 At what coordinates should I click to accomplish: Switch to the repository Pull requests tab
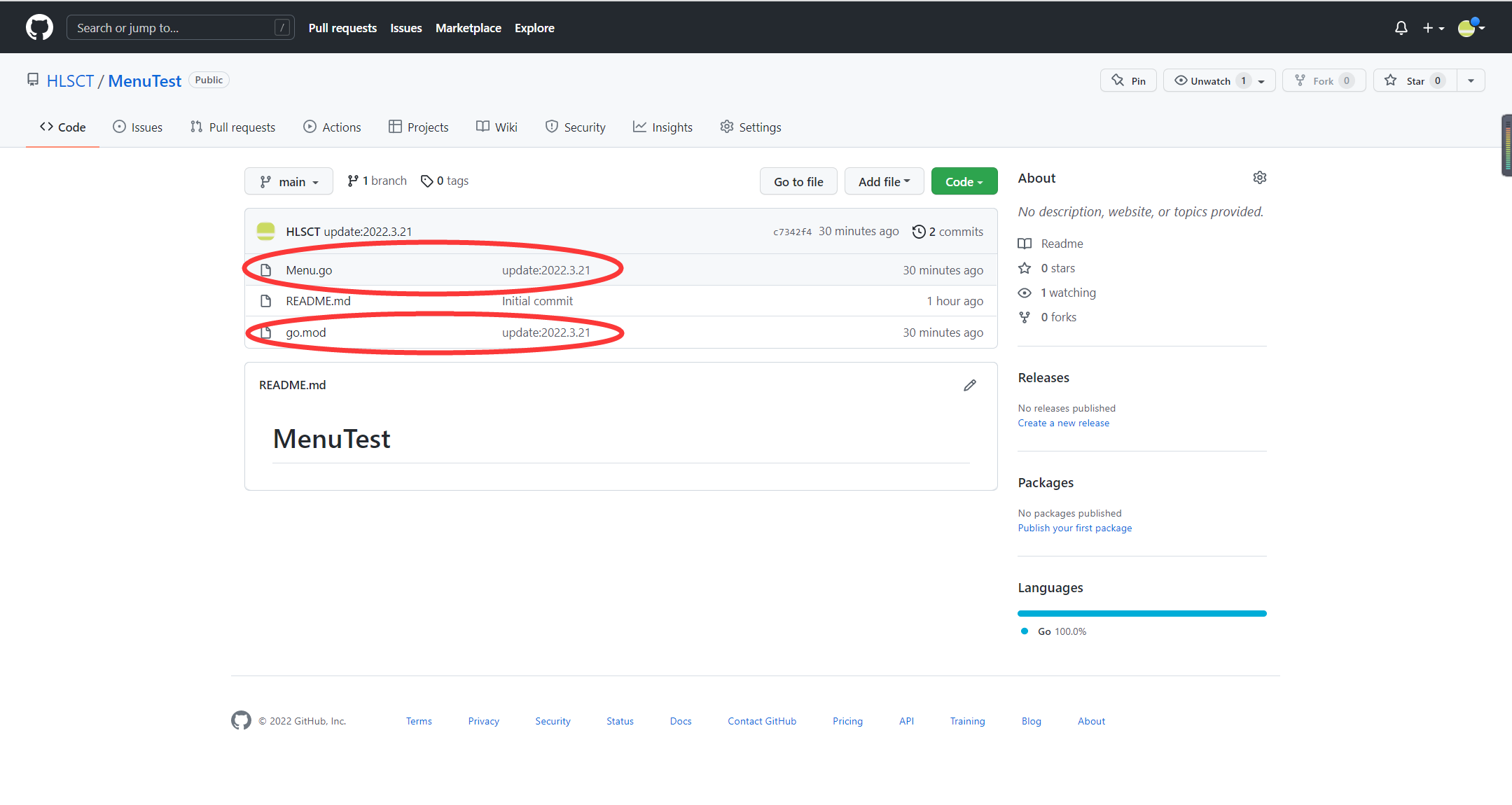tap(233, 127)
